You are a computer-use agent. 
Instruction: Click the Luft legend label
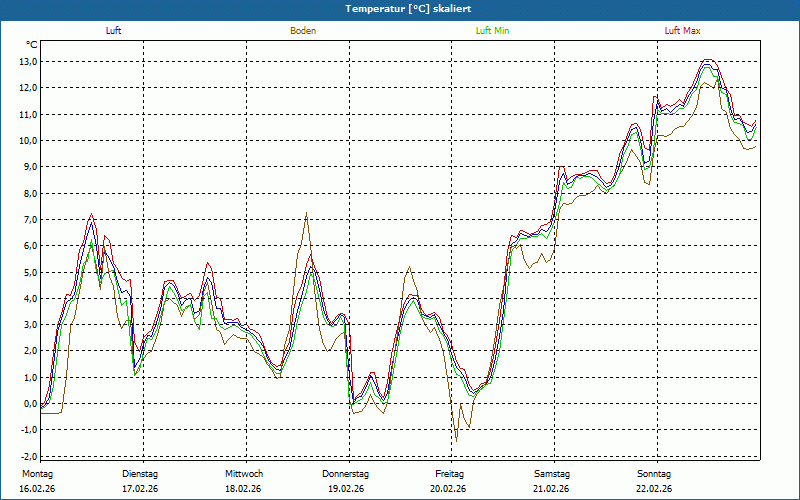point(114,31)
